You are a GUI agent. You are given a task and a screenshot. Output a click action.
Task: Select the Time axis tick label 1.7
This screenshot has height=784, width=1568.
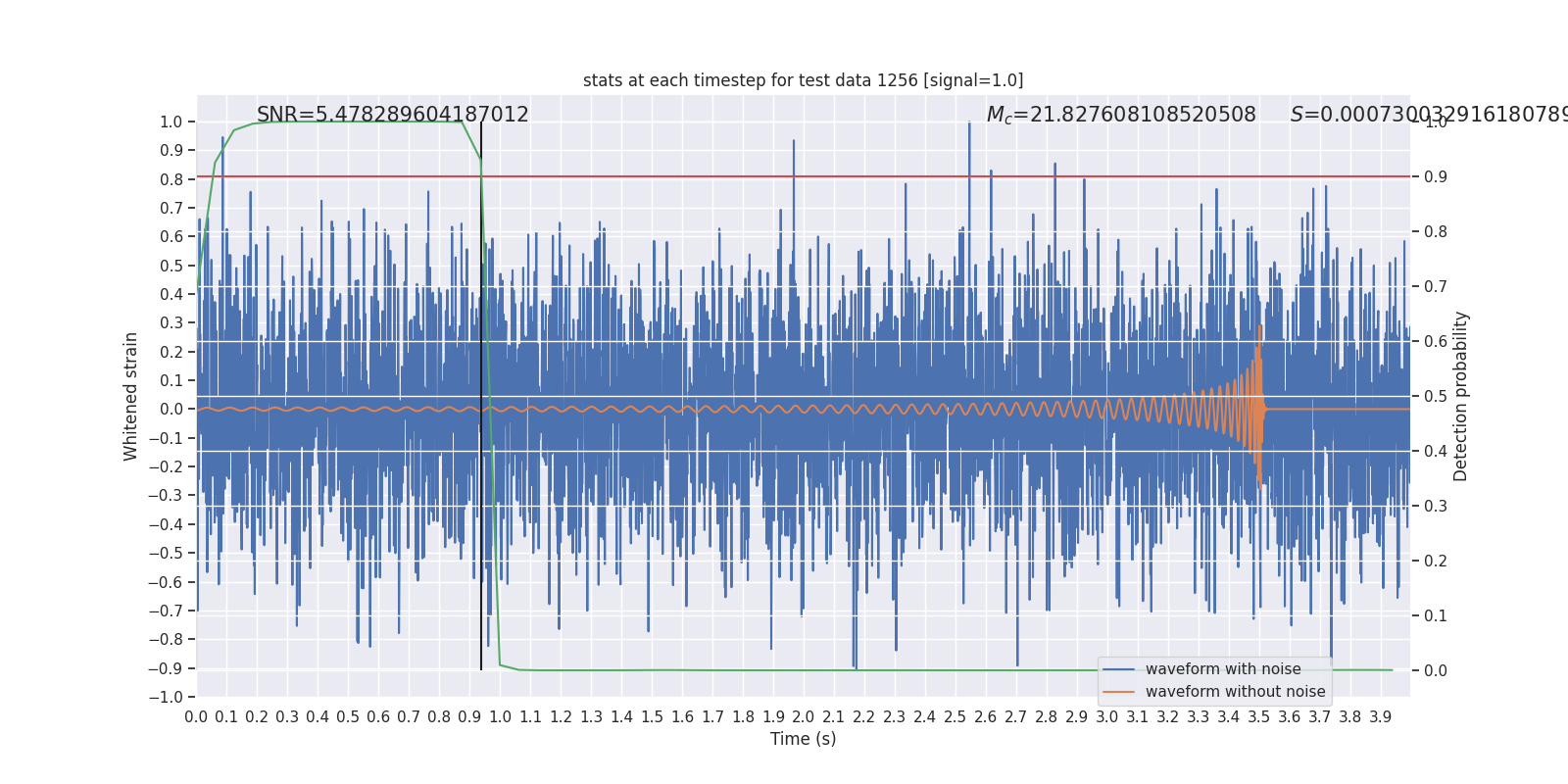712,717
